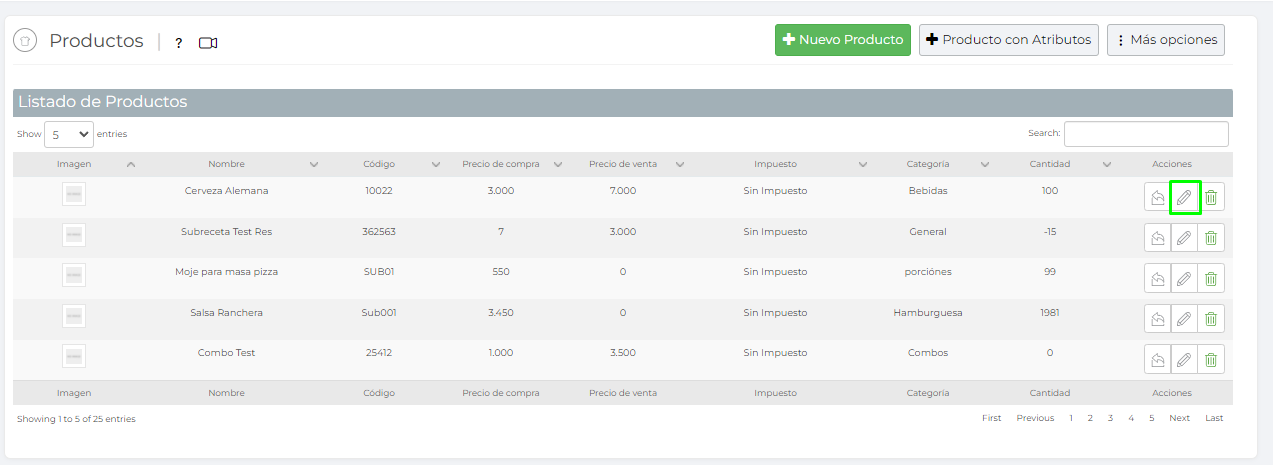Viewport: 1273px width, 465px height.
Task: Open Moje para masa pizza image thumbnail
Action: pyautogui.click(x=74, y=275)
